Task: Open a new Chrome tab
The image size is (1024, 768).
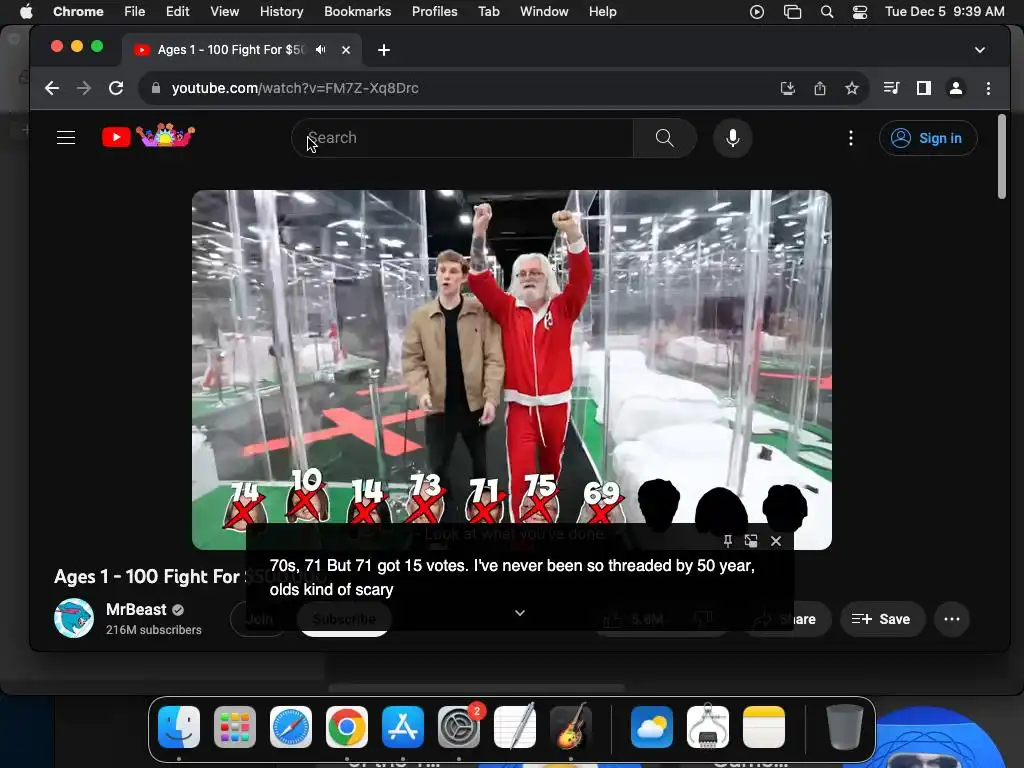Action: [x=384, y=50]
